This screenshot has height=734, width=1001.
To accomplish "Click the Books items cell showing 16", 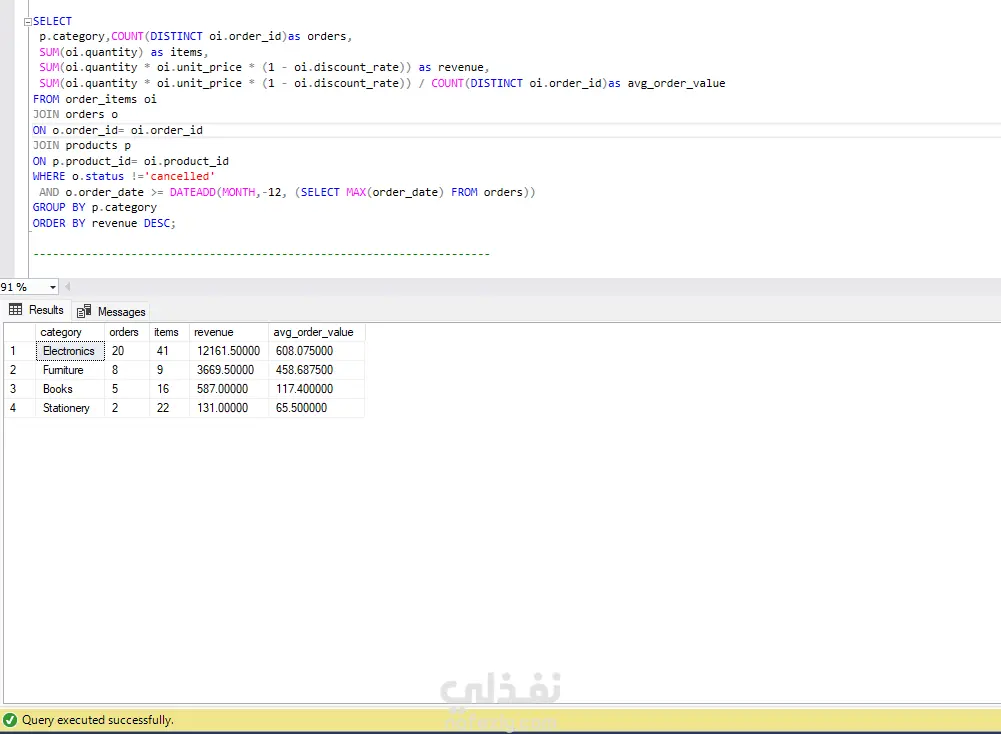I will coord(169,389).
